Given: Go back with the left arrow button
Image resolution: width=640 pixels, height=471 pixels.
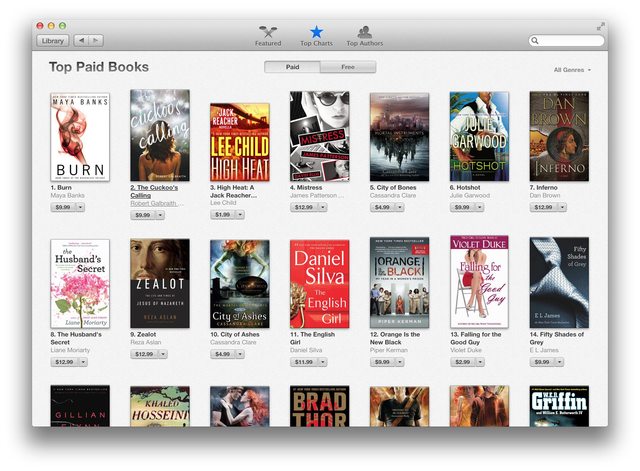Looking at the screenshot, I should tap(81, 40).
